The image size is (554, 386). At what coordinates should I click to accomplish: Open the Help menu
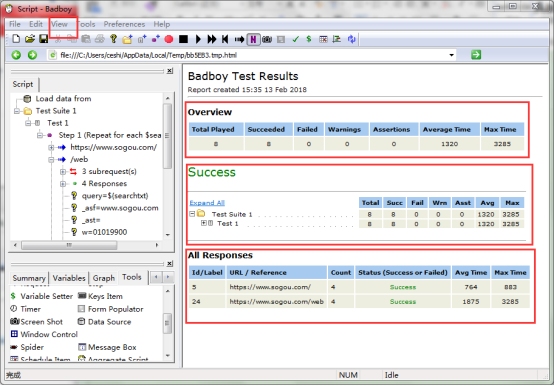(x=162, y=24)
